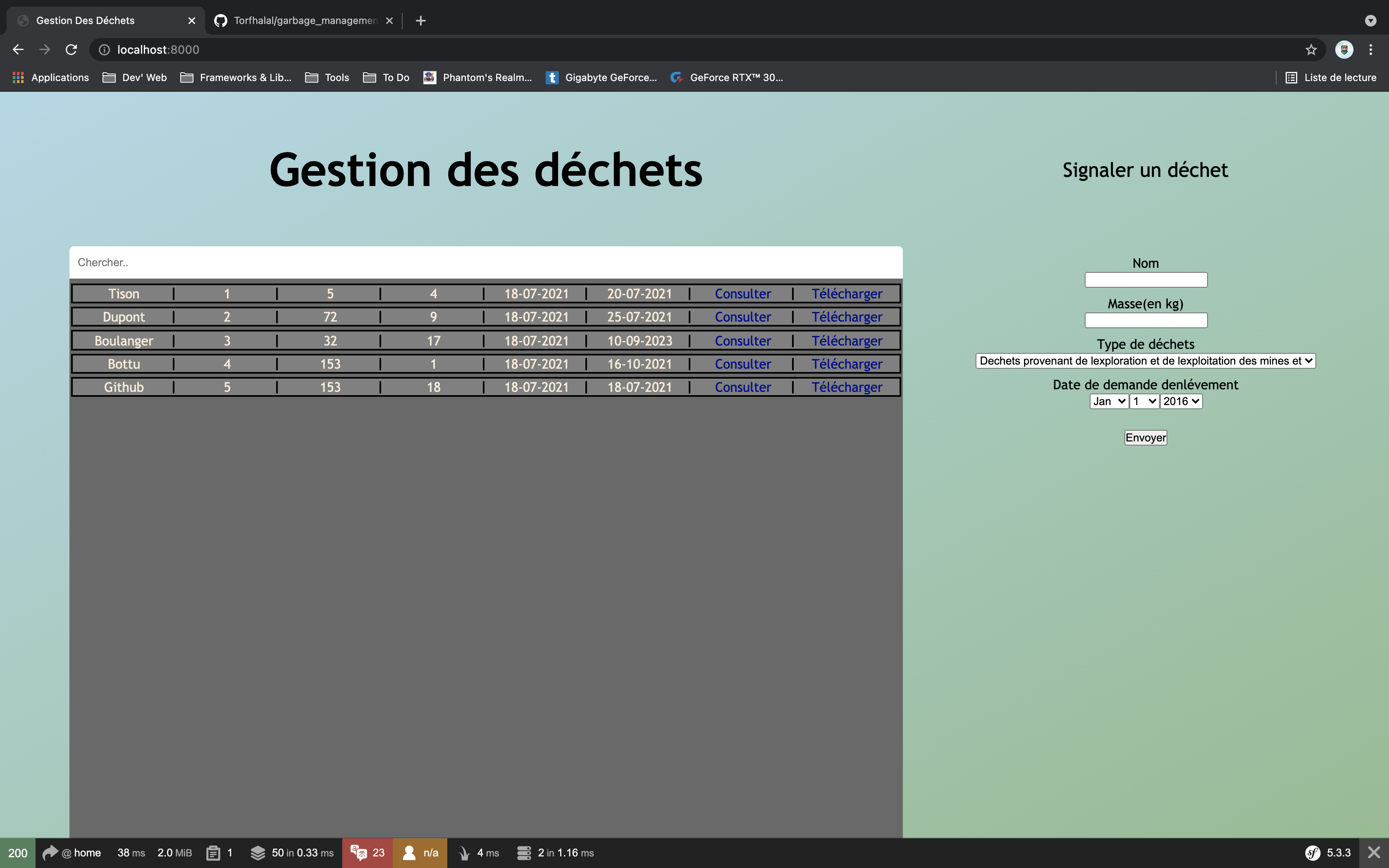1389x868 pixels.
Task: Close the Symfony debug toolbar
Action: [x=1374, y=852]
